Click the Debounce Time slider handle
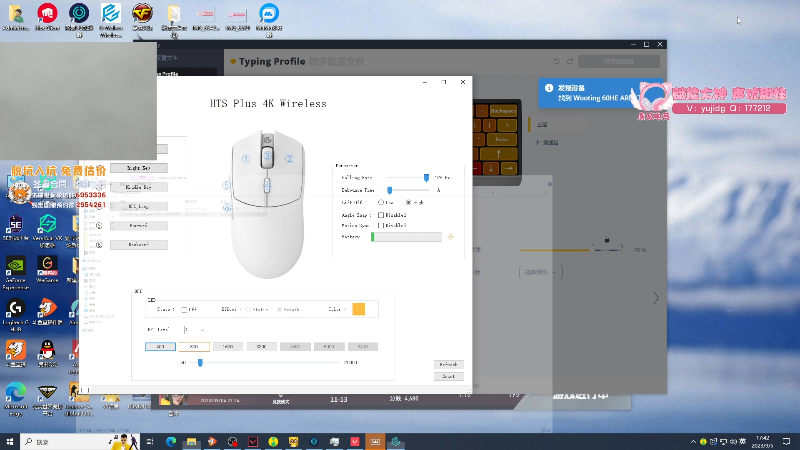Screen dimensions: 800x450 [x=390, y=190]
